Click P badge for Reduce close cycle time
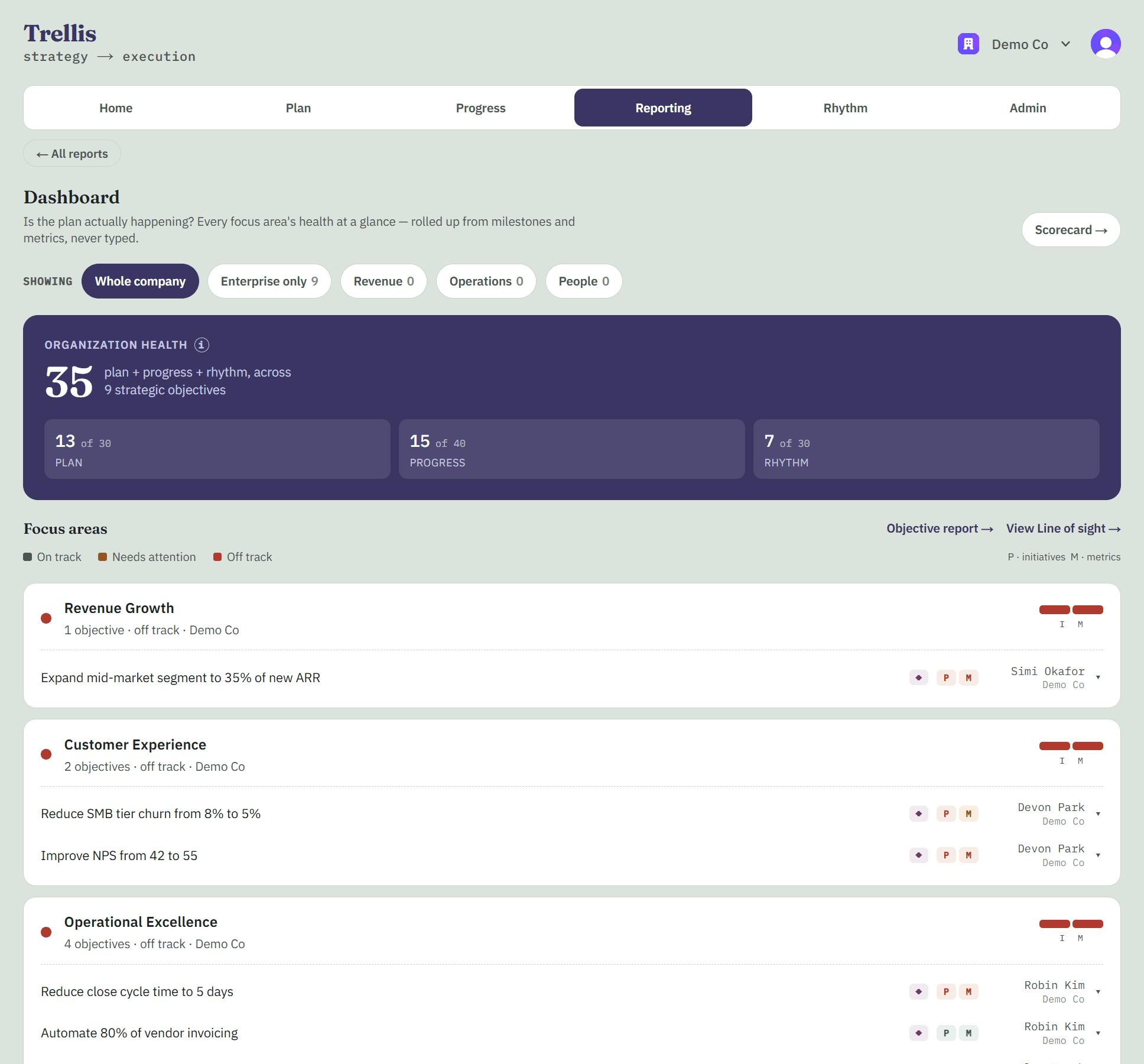 pos(946,991)
